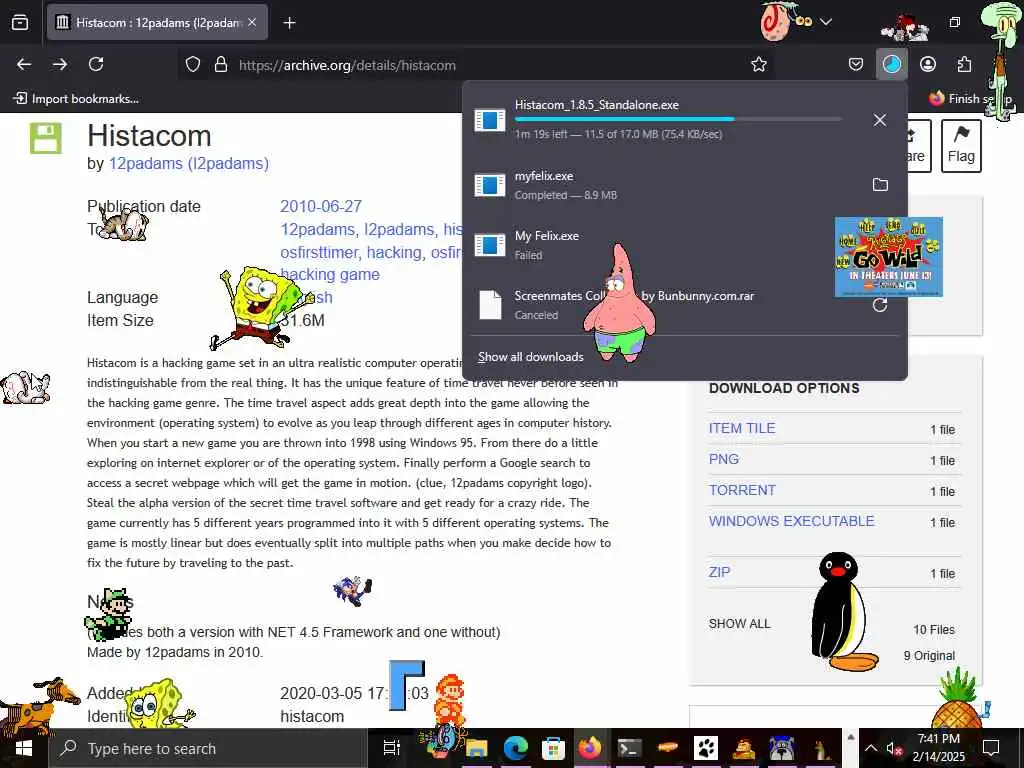This screenshot has height=768, width=1024.
Task: Retry the canceled Screenmates Collection download
Action: tap(880, 305)
